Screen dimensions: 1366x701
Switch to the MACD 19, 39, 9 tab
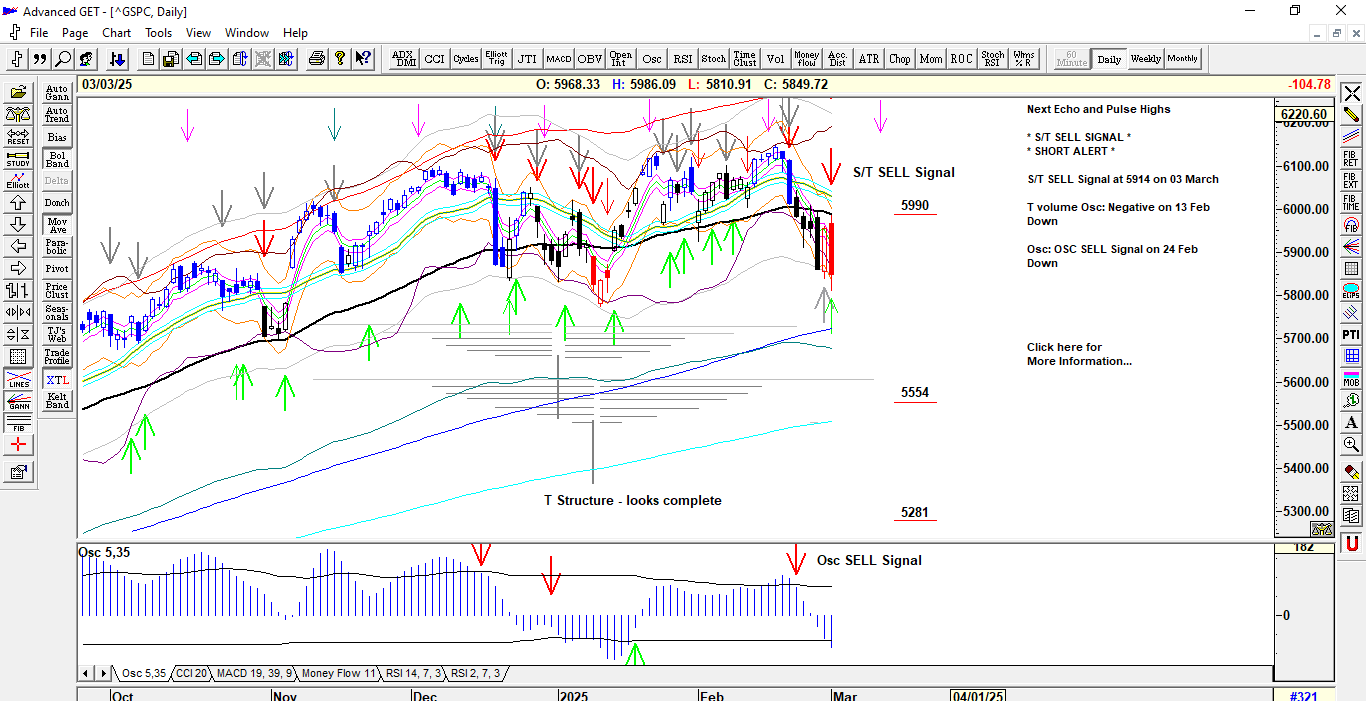[x=254, y=673]
